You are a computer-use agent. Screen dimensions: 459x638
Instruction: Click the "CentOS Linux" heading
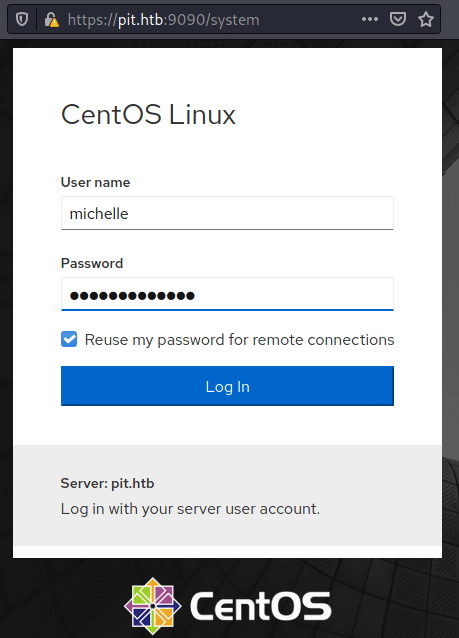(148, 114)
